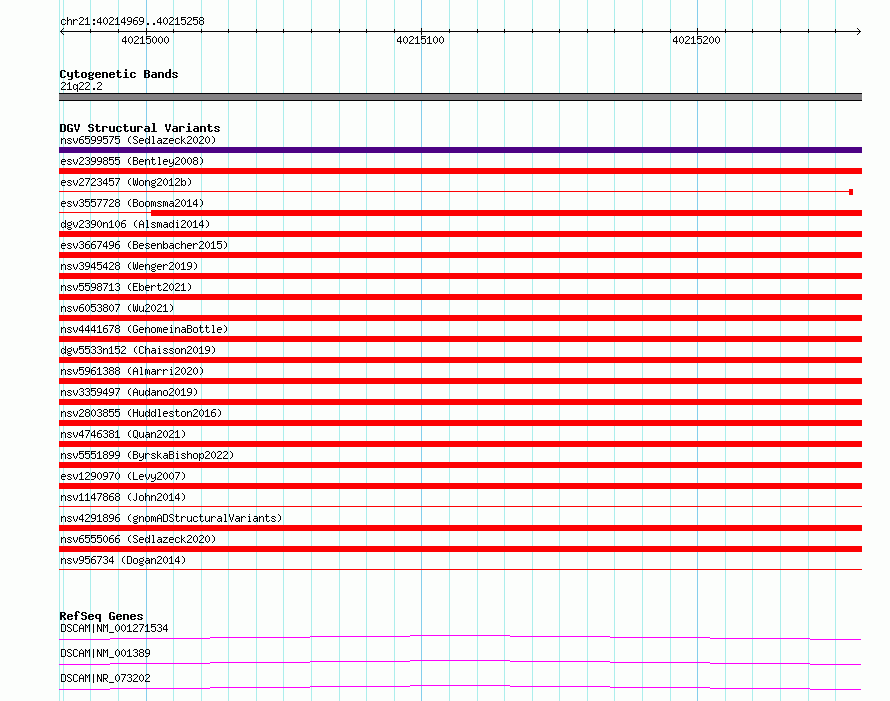Click the small red block on esv2723457 line

[851, 192]
